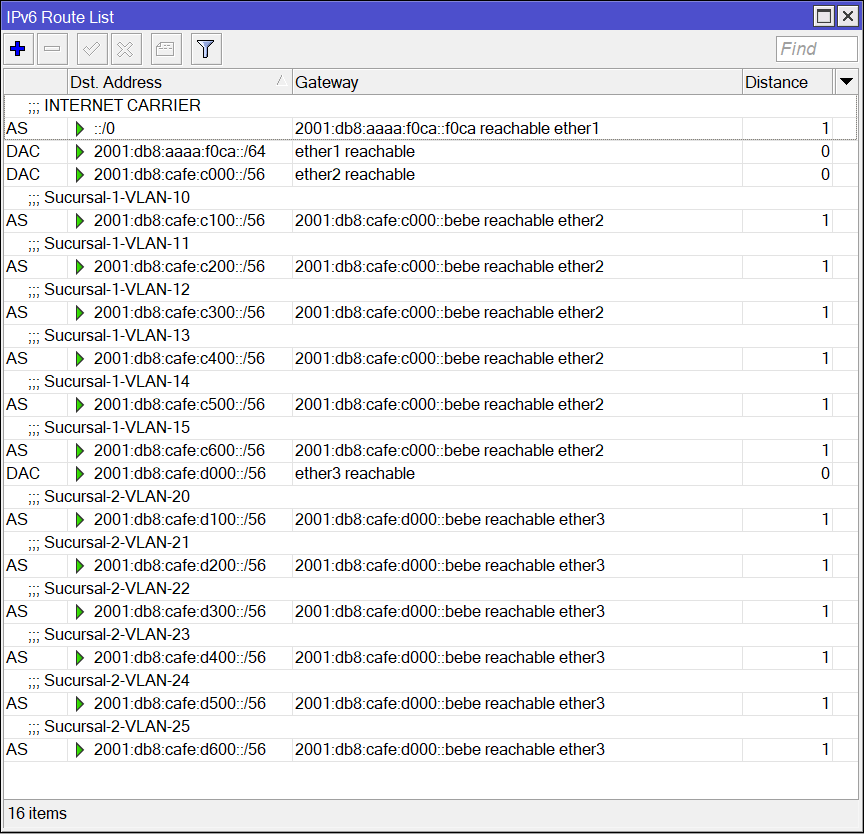The width and height of the screenshot is (864, 834).
Task: Click gateway of route 2001:db8:cafe:d600::/56
Action: point(449,749)
